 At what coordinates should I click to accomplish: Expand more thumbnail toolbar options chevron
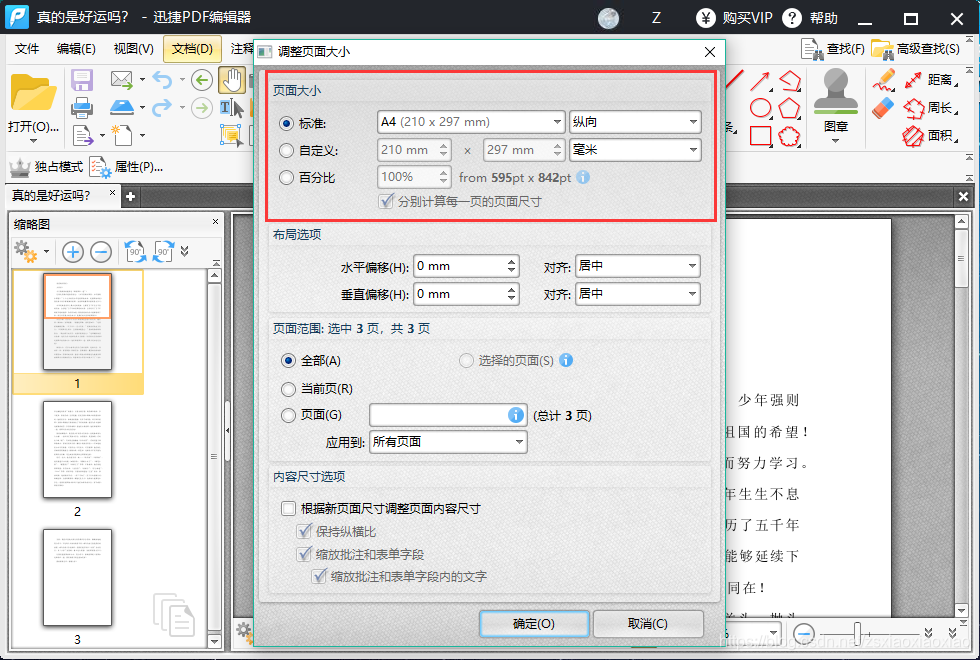[184, 251]
